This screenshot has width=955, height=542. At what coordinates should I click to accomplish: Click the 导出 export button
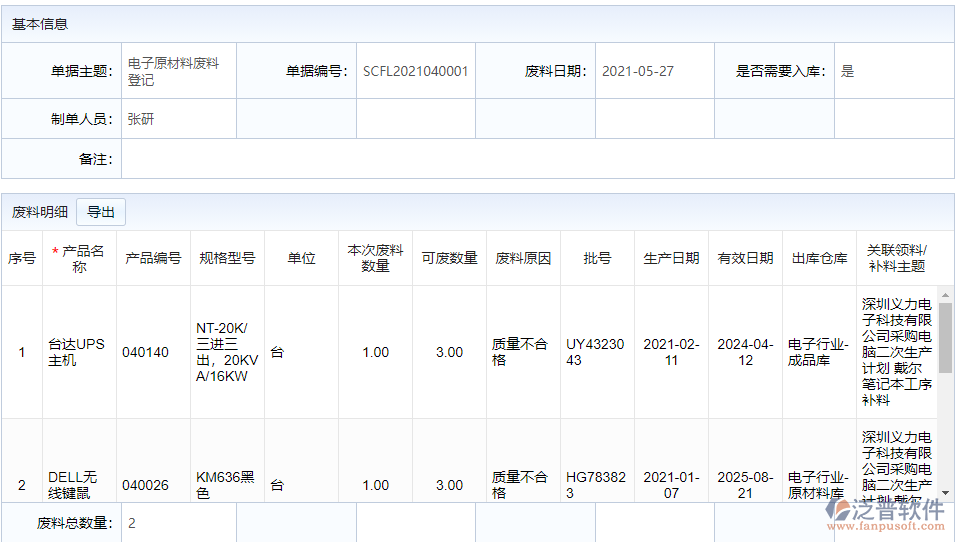coord(101,212)
